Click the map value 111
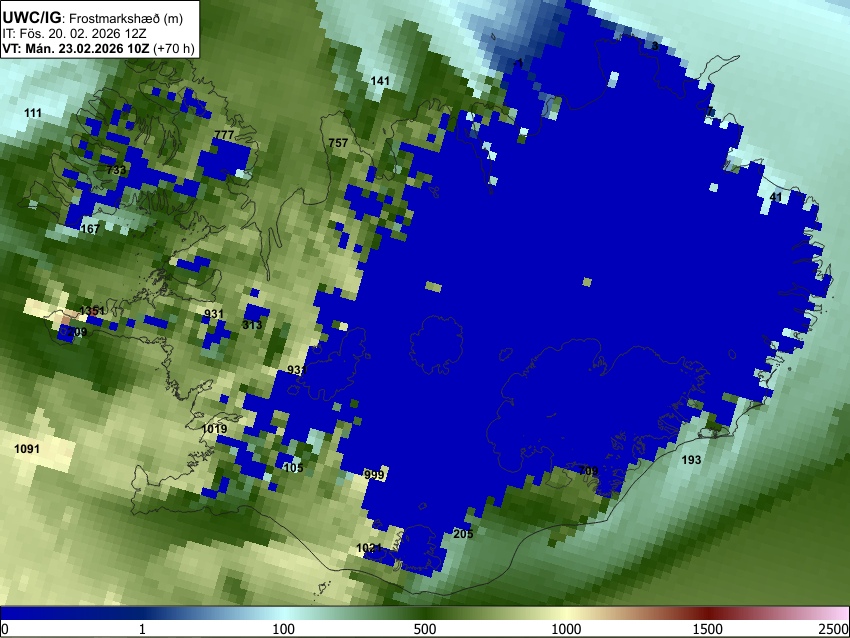 point(33,113)
